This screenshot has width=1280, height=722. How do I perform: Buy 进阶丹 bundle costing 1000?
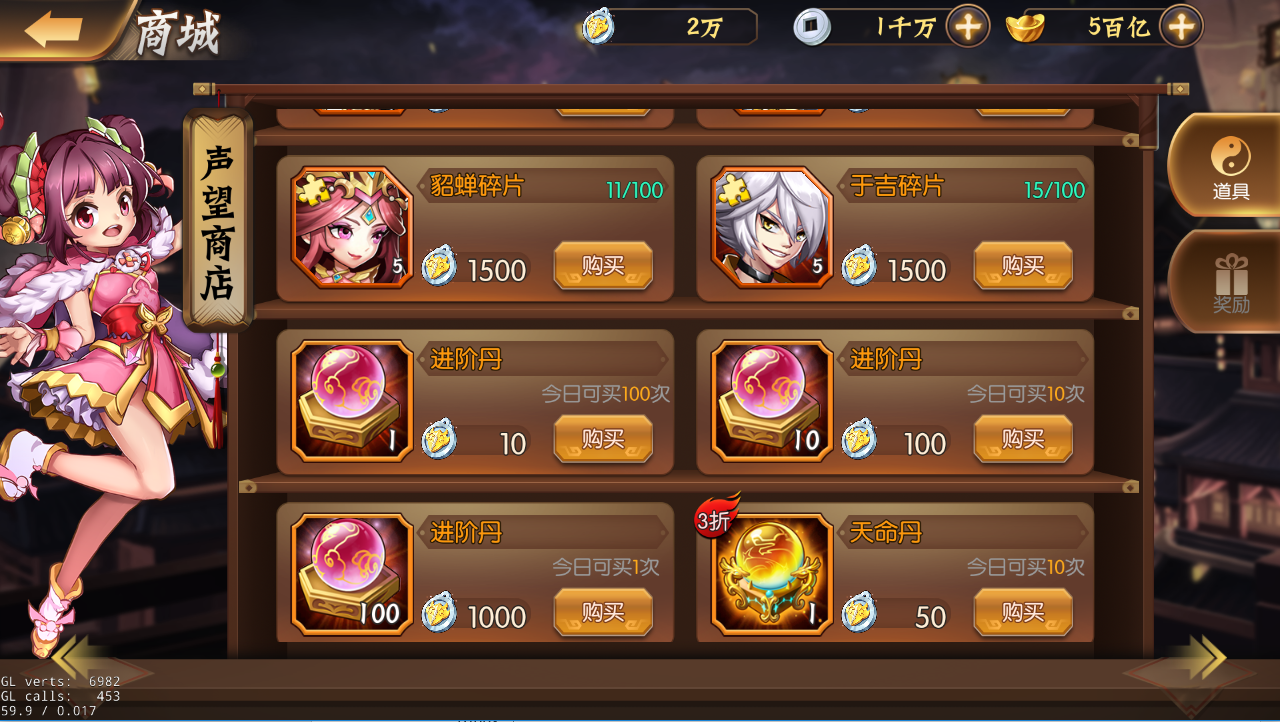[603, 612]
